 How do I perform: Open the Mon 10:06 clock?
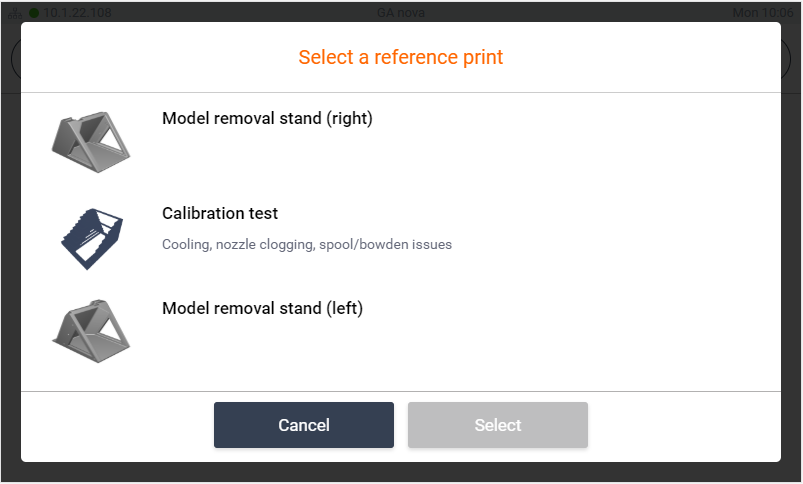pyautogui.click(x=763, y=13)
